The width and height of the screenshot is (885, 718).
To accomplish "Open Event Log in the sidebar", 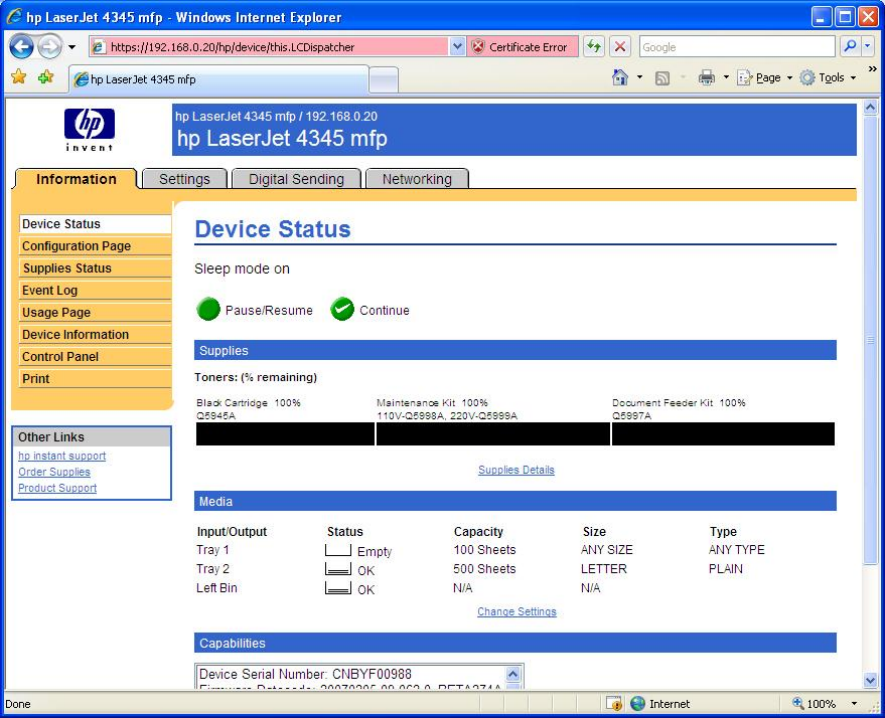I will (95, 290).
